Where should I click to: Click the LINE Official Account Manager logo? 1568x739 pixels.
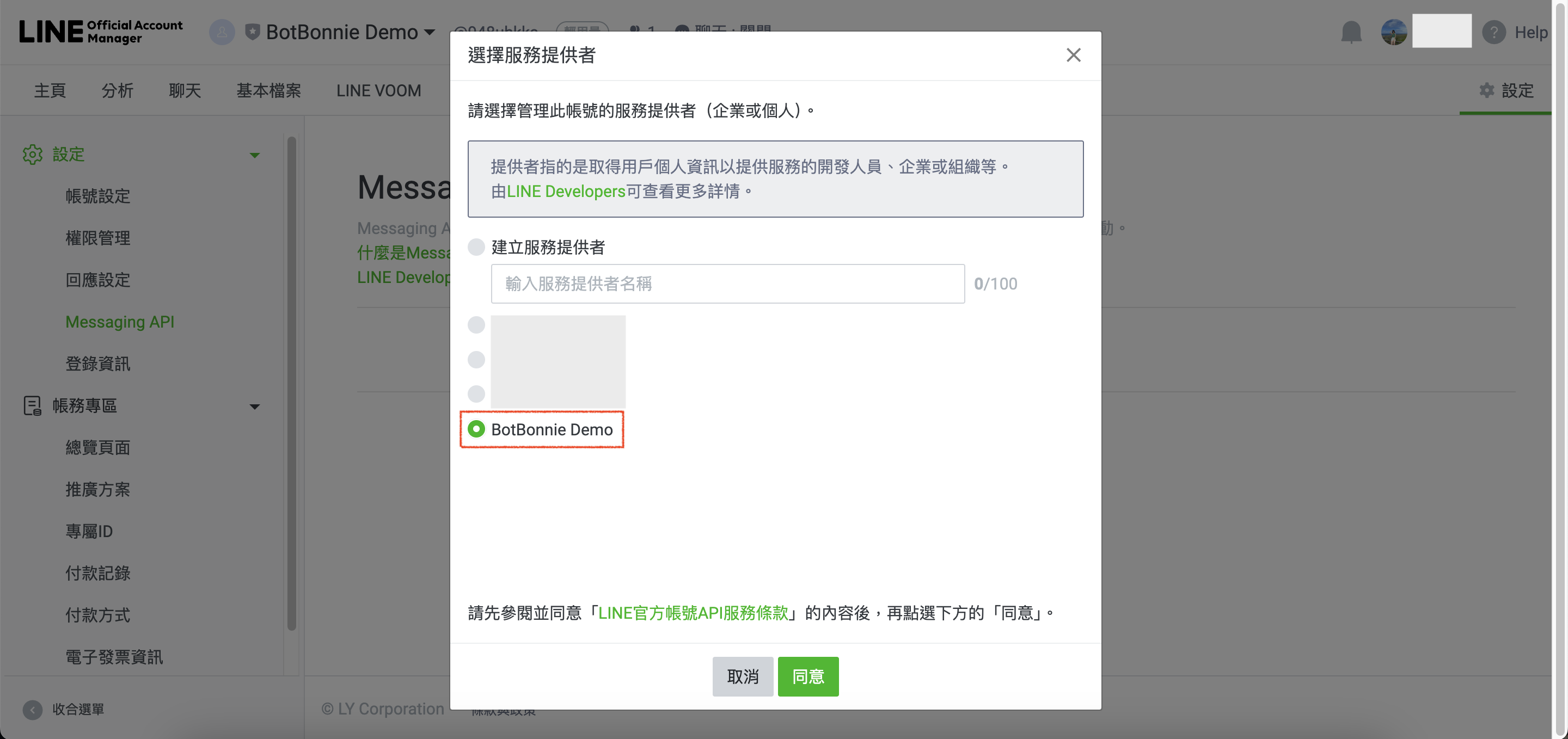click(101, 32)
